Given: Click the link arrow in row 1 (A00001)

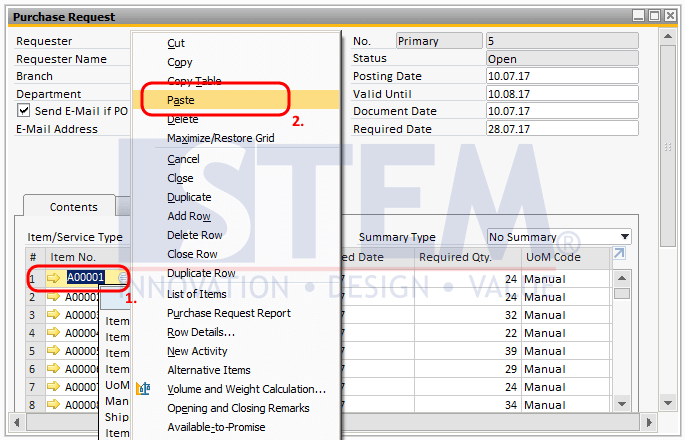Looking at the screenshot, I should click(x=53, y=278).
